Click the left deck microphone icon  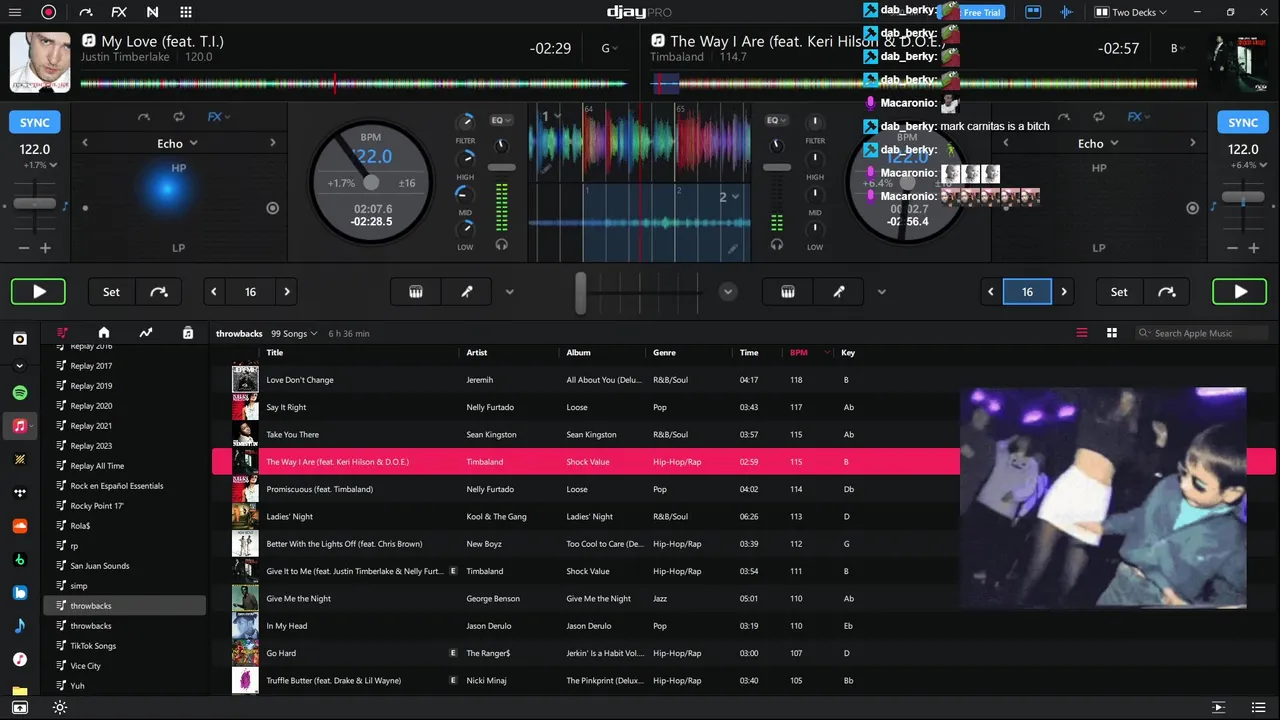[466, 292]
